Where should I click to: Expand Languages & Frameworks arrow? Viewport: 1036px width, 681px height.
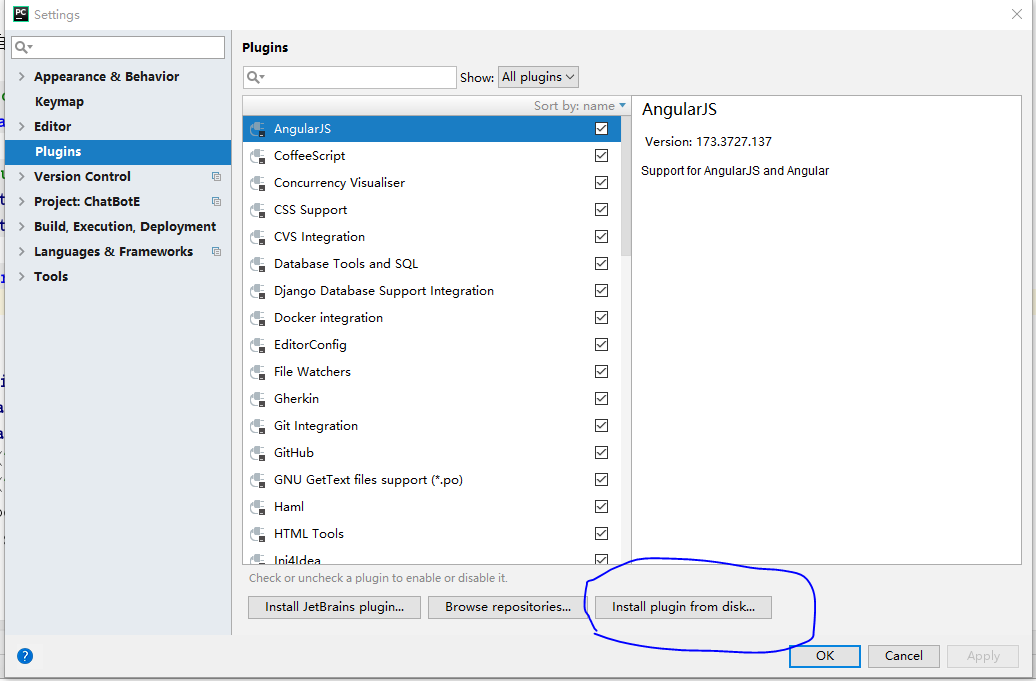[22, 252]
